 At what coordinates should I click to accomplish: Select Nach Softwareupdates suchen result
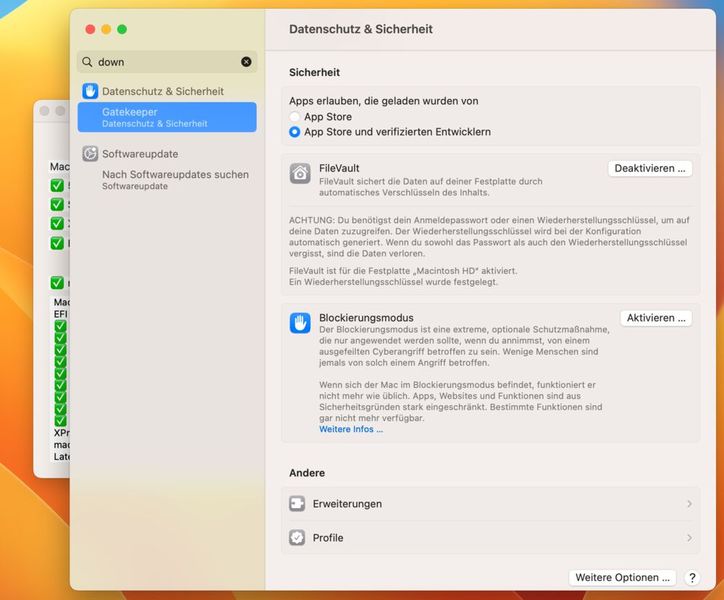pyautogui.click(x=167, y=180)
